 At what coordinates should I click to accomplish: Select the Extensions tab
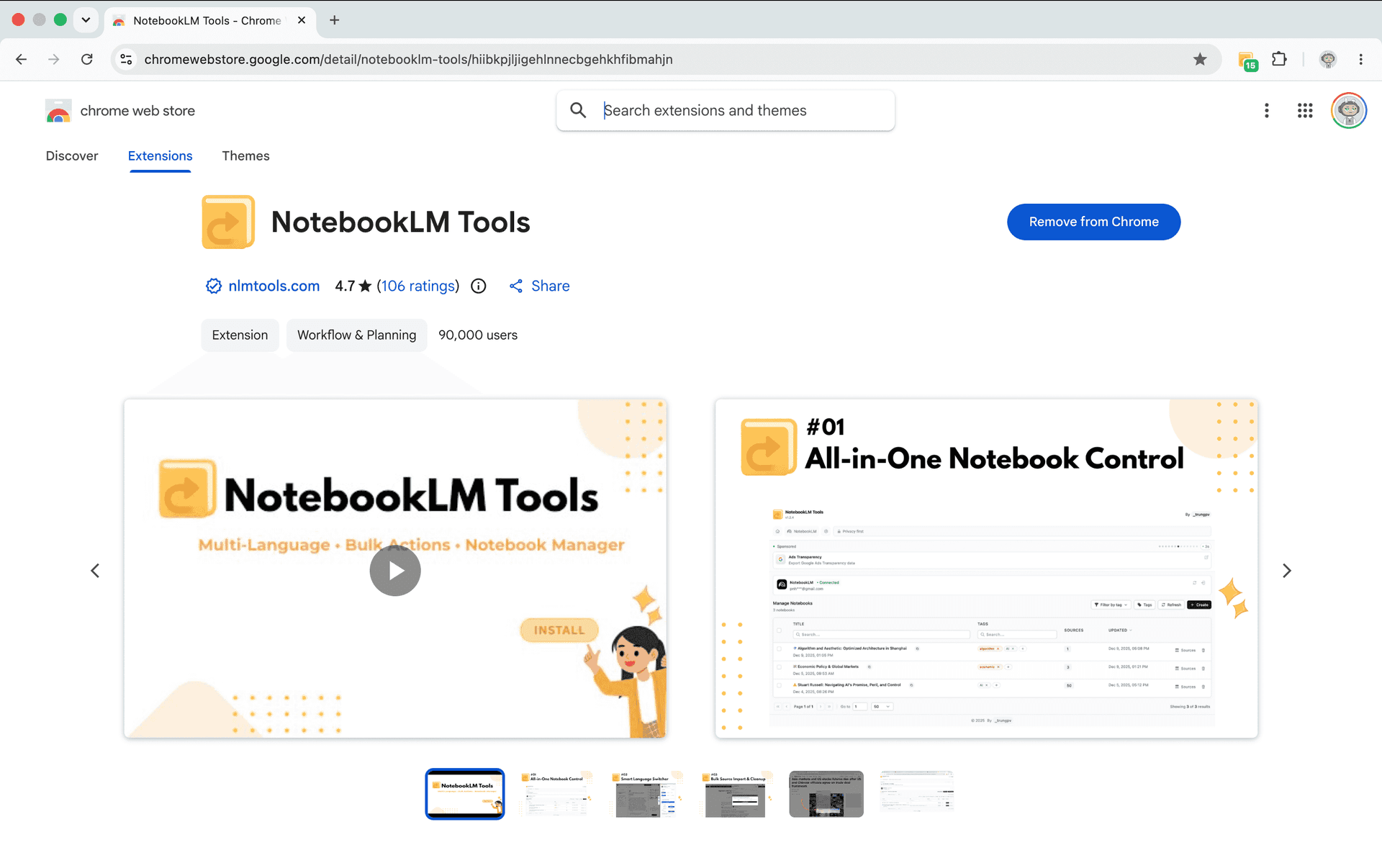tap(160, 155)
